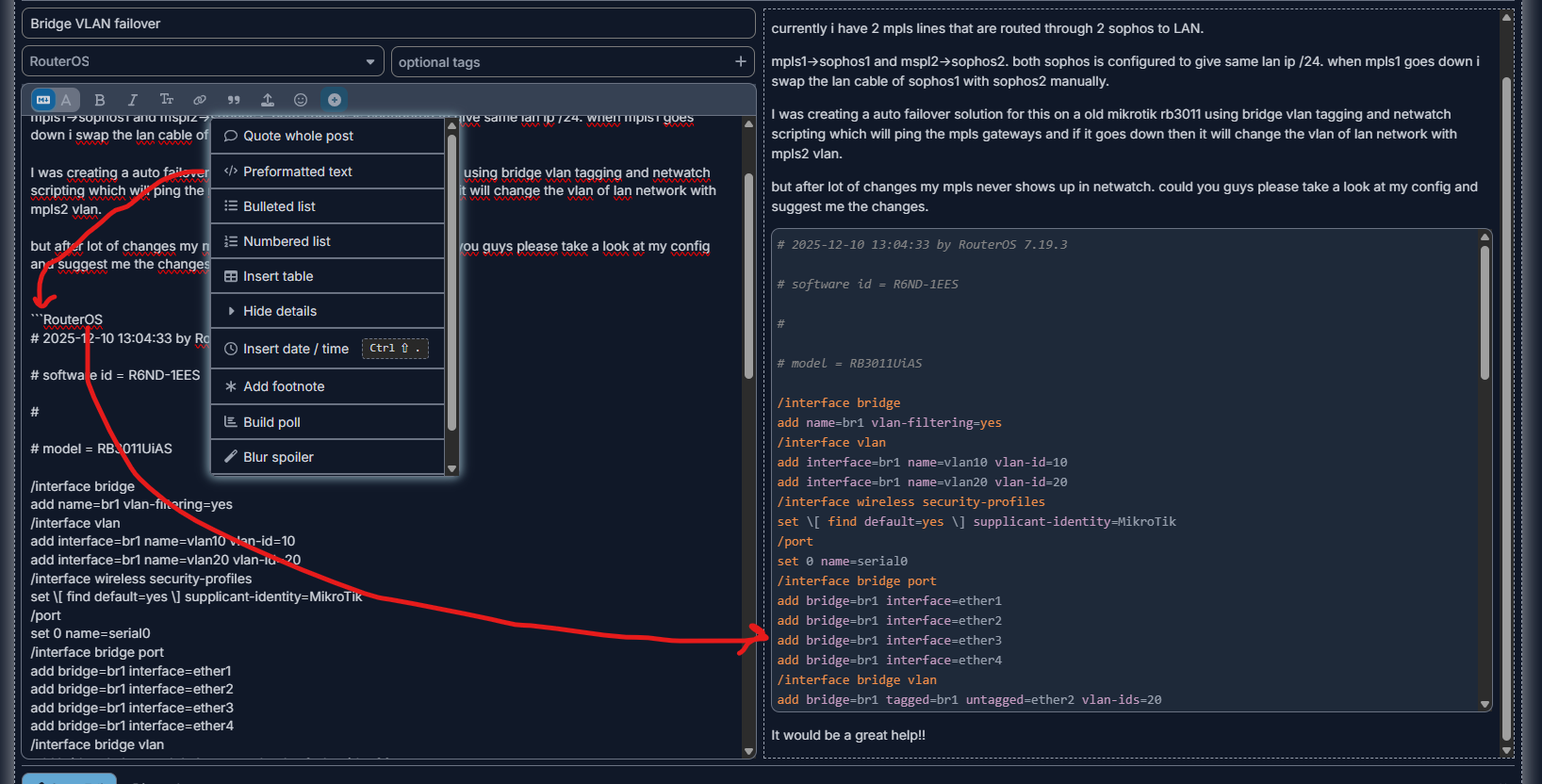Open the text size/heading options
1542x784 pixels.
[x=167, y=100]
